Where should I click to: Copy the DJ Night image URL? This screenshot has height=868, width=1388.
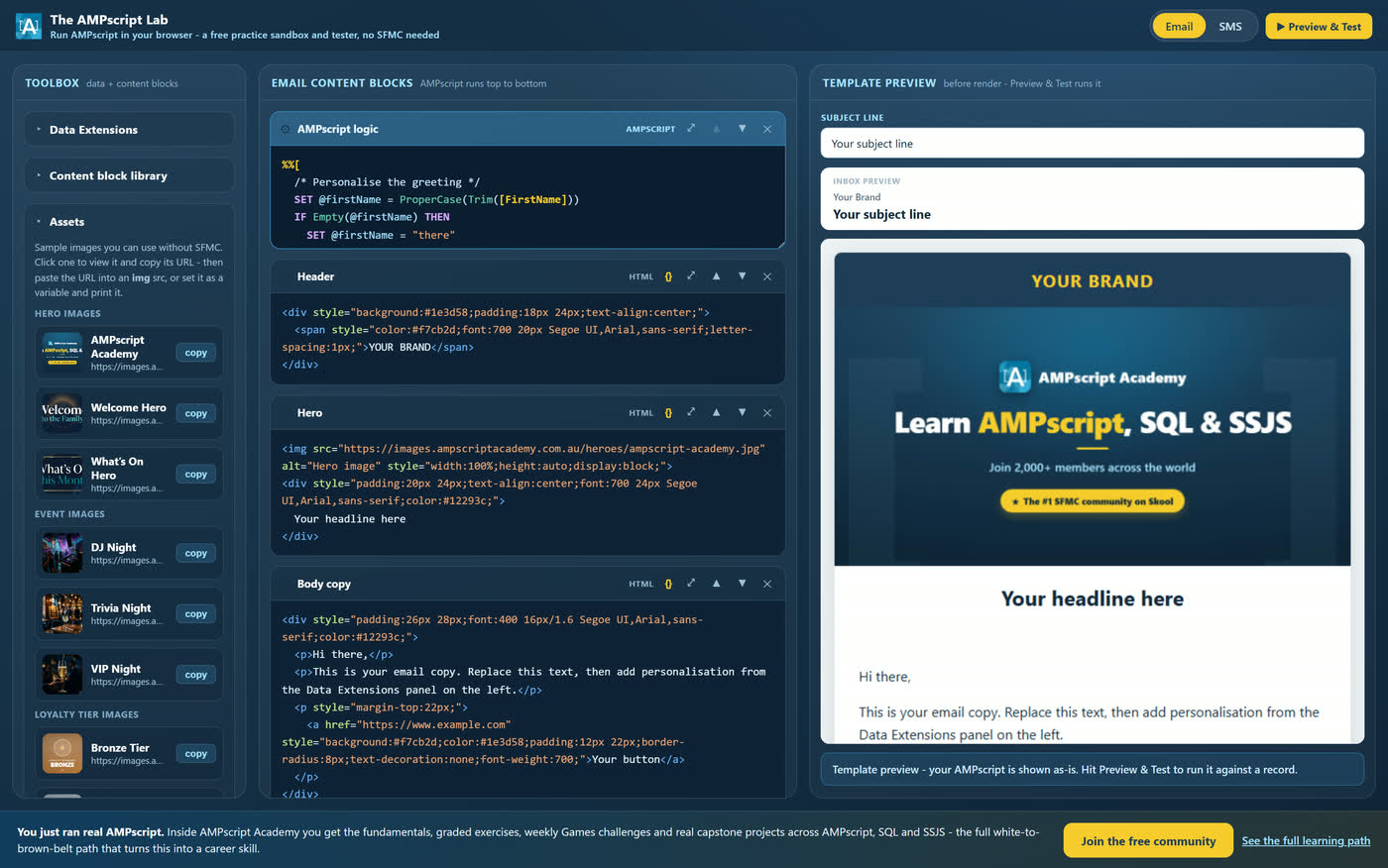196,553
